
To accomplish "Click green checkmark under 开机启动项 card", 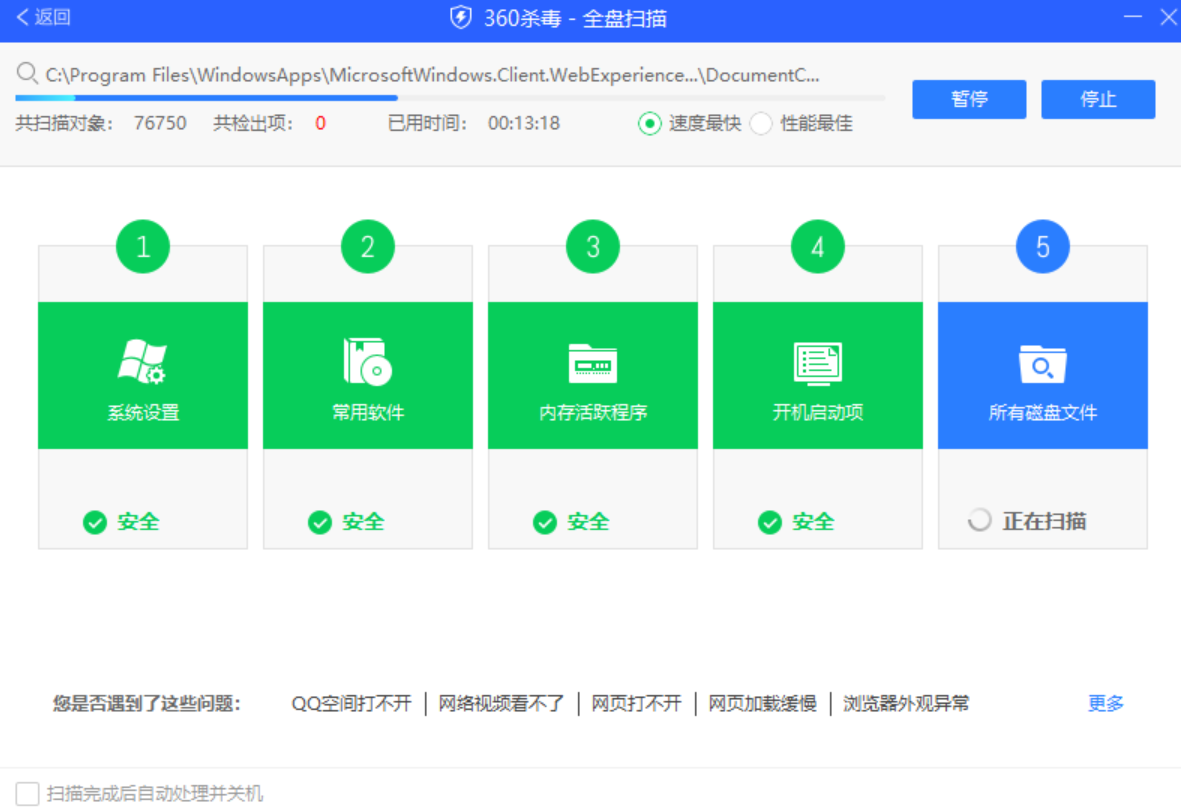I will (770, 522).
